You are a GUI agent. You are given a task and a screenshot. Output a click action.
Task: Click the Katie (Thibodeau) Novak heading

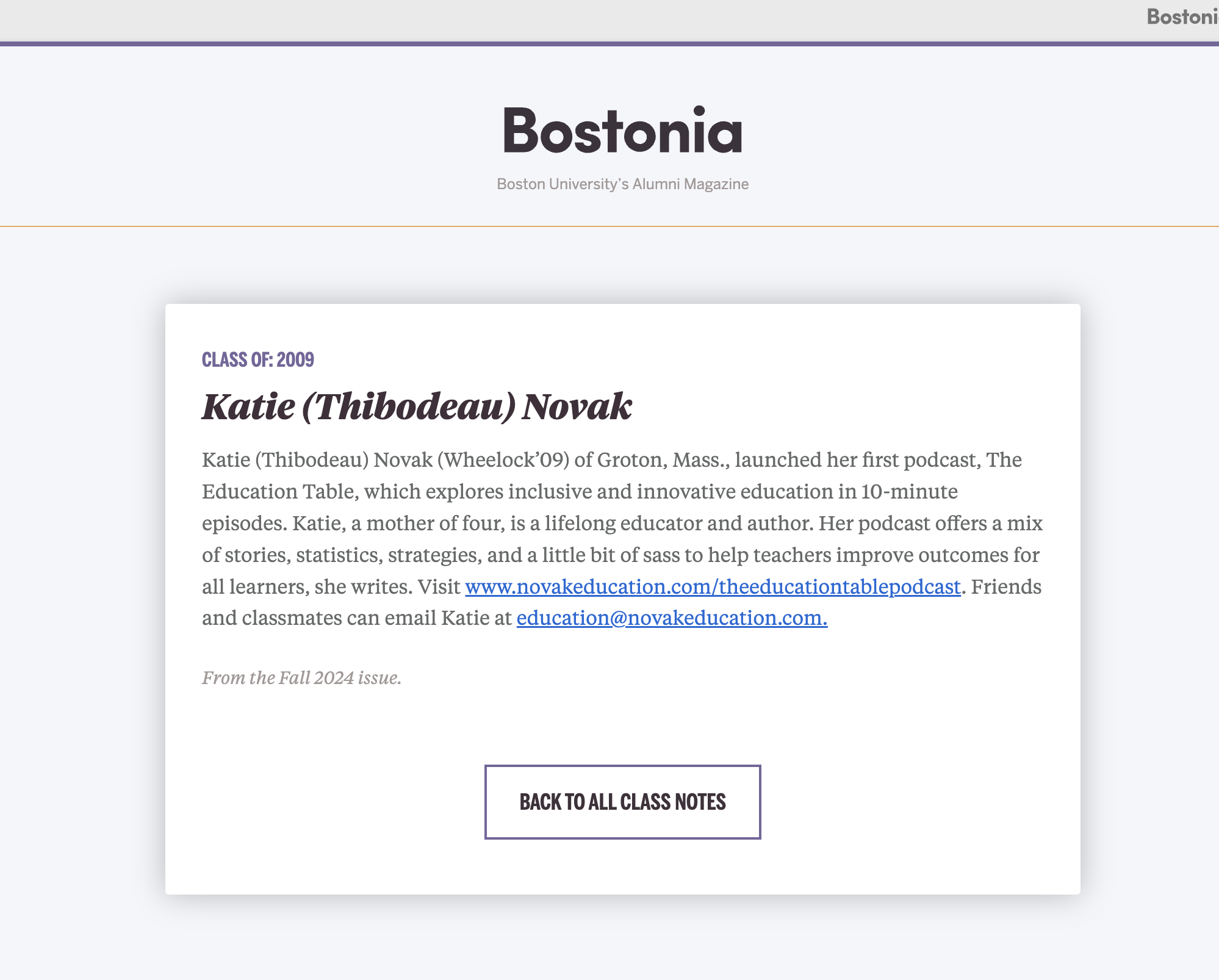(x=417, y=406)
